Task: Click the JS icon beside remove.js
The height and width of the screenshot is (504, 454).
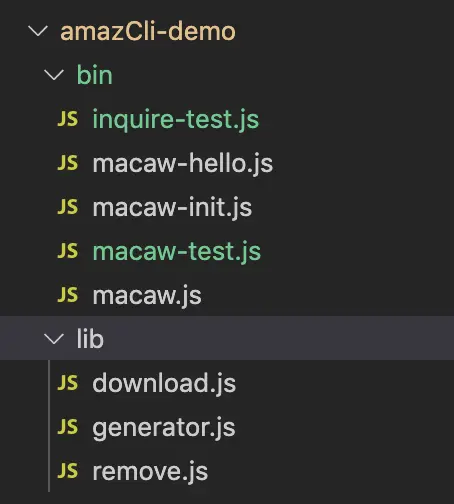Action: [68, 471]
